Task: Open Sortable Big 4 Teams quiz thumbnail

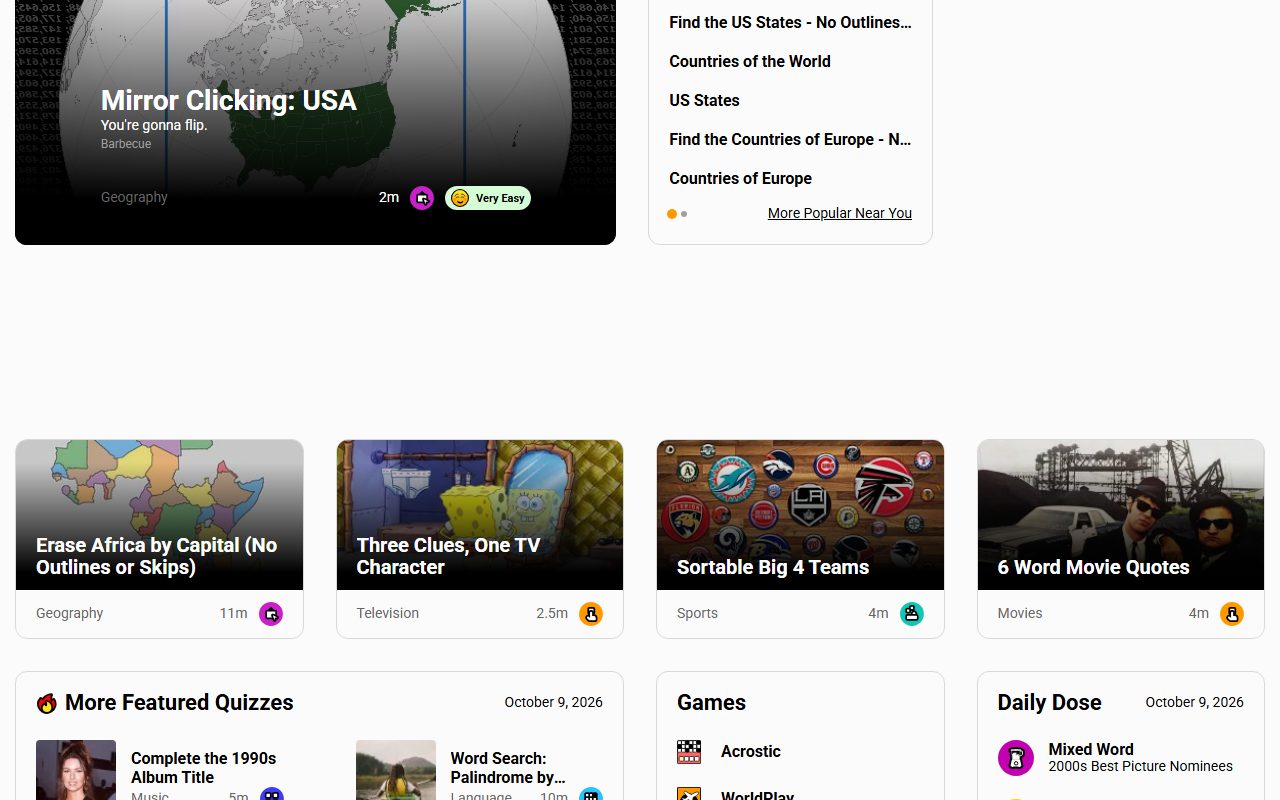Action: [800, 515]
